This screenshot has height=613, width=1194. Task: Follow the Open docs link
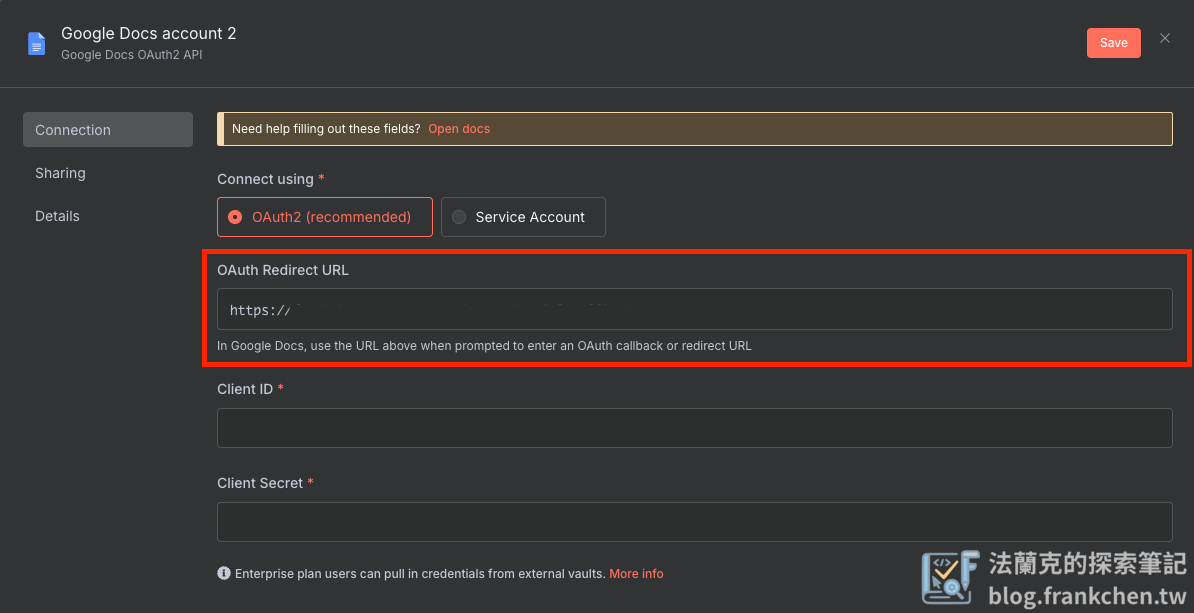pos(459,129)
